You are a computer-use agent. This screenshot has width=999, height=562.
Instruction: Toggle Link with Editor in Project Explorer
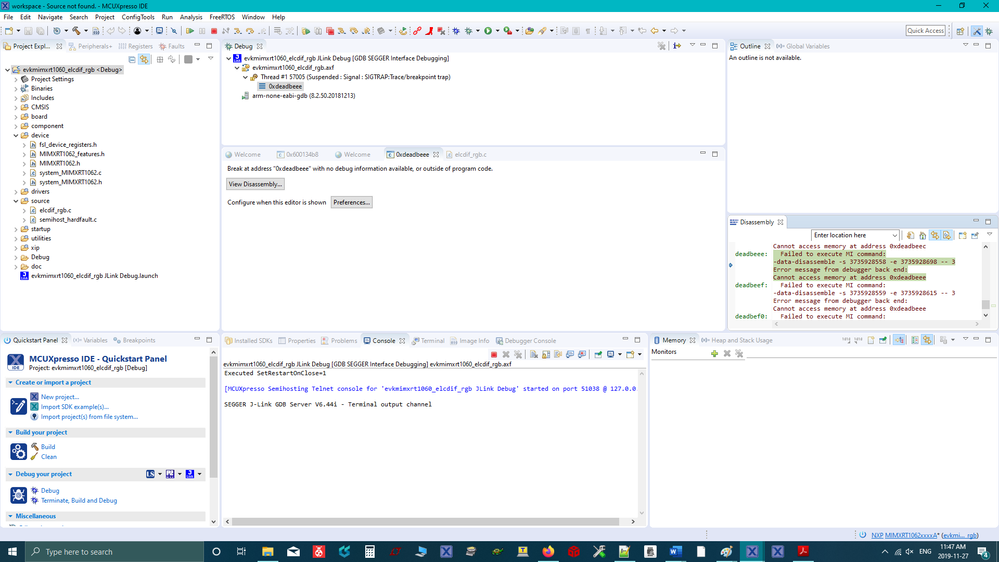point(145,59)
